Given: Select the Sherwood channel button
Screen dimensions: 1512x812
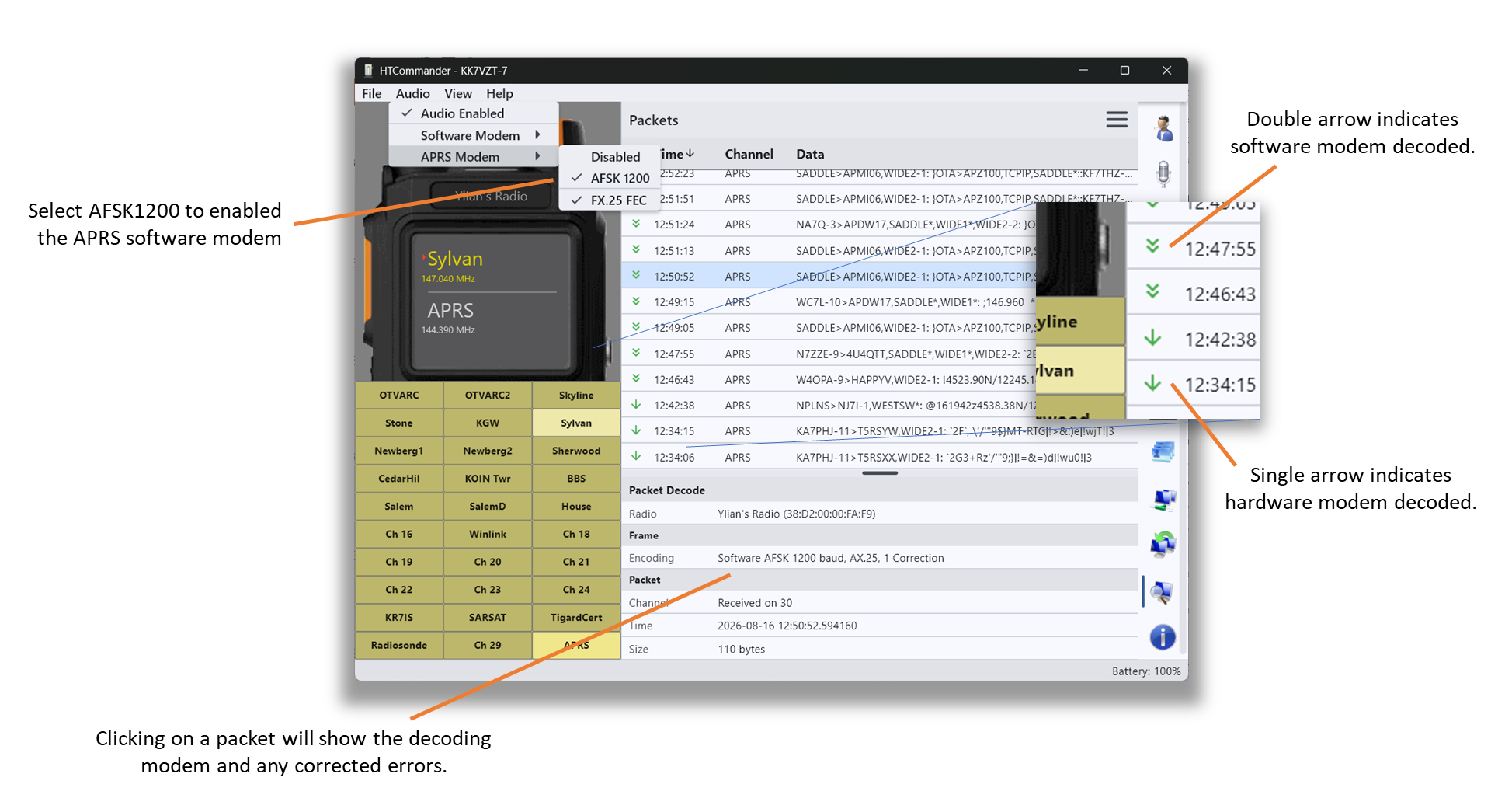Looking at the screenshot, I should (x=576, y=451).
